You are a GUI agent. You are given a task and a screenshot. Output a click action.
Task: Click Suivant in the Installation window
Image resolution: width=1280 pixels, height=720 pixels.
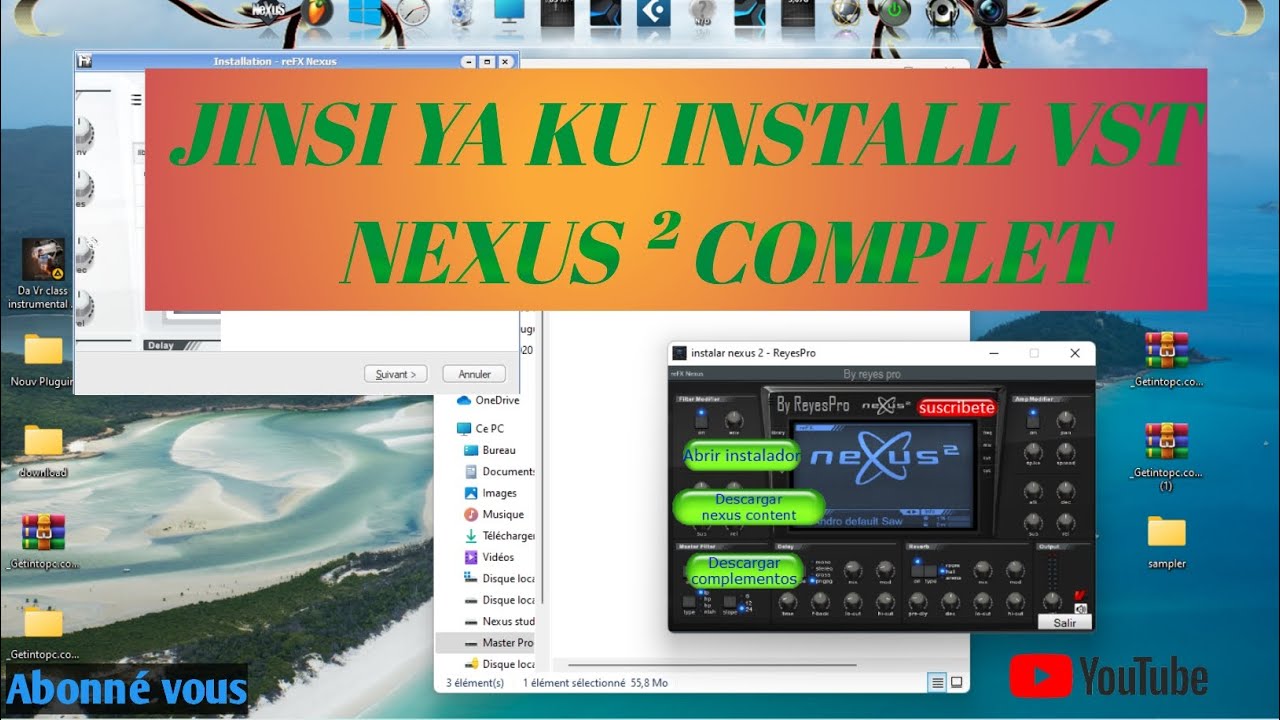pyautogui.click(x=396, y=374)
